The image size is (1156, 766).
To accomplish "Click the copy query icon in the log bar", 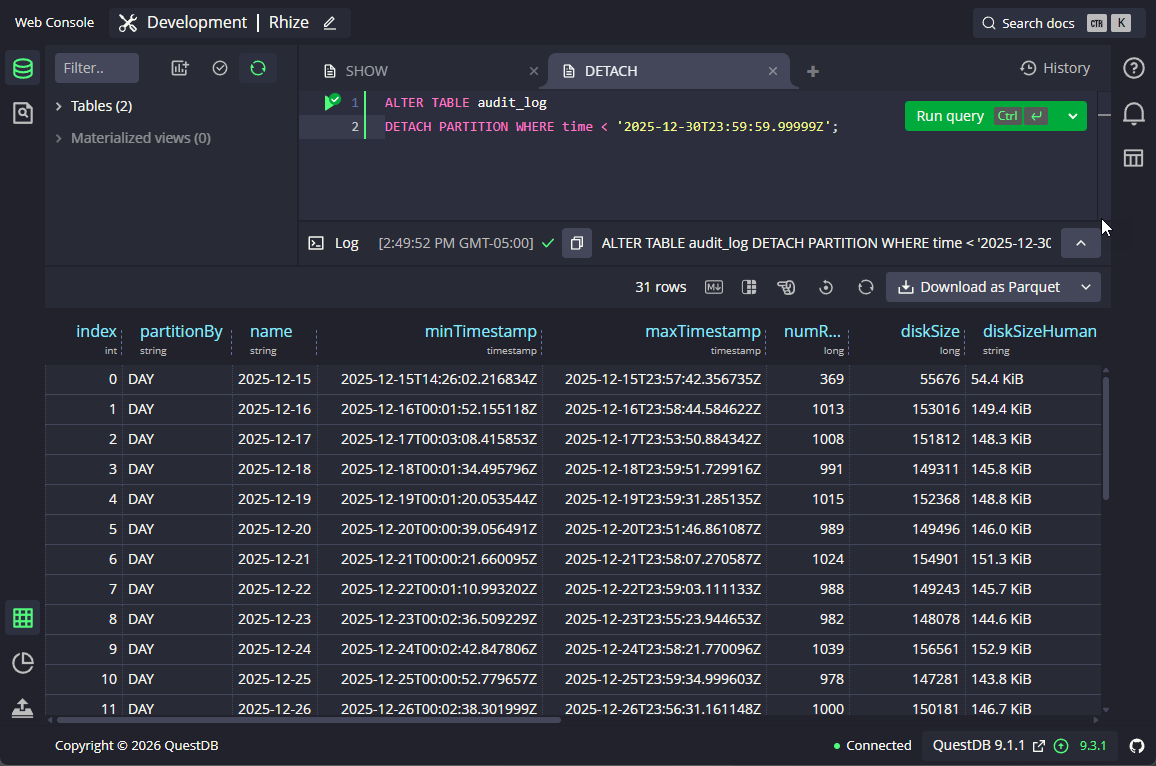I will [576, 242].
